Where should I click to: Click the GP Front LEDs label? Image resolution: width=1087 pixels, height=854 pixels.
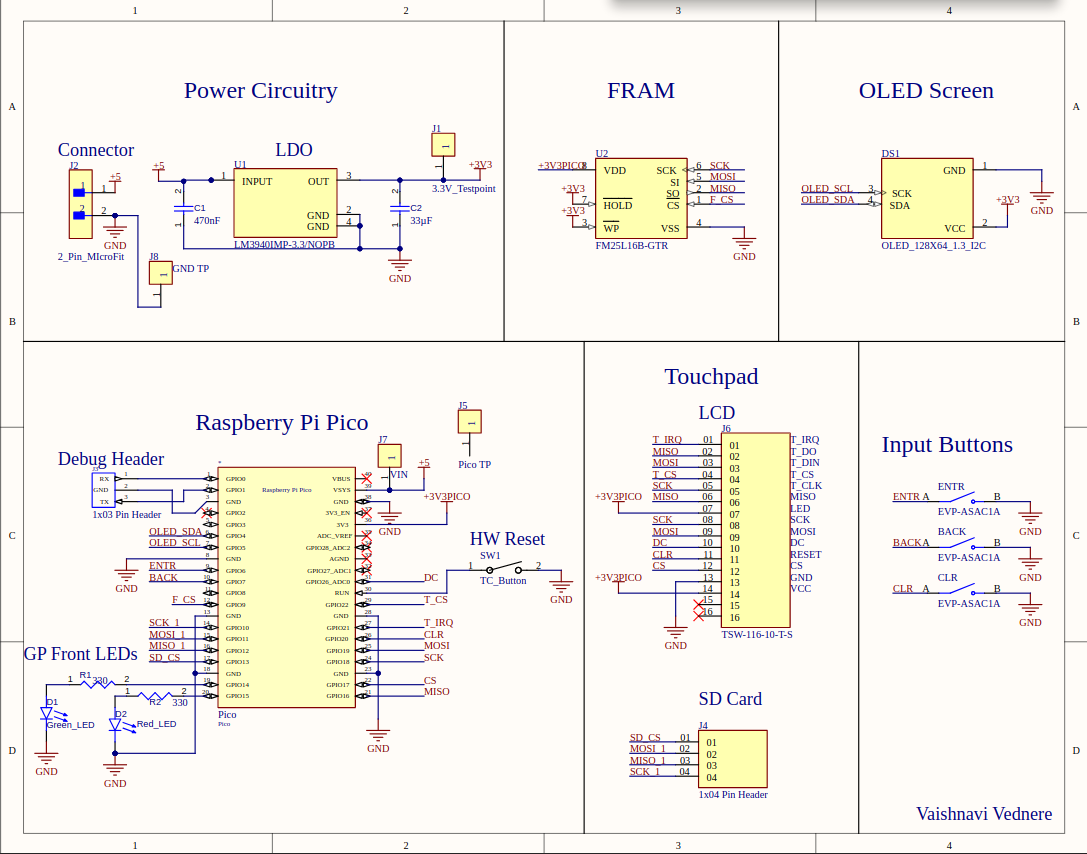click(x=80, y=654)
